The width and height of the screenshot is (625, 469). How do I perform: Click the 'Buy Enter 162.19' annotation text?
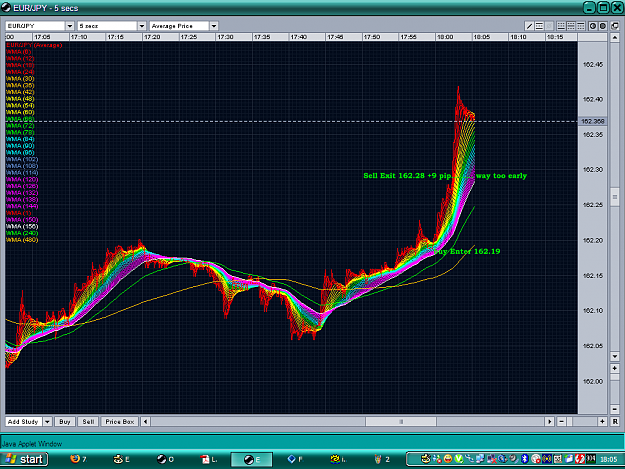coord(466,251)
